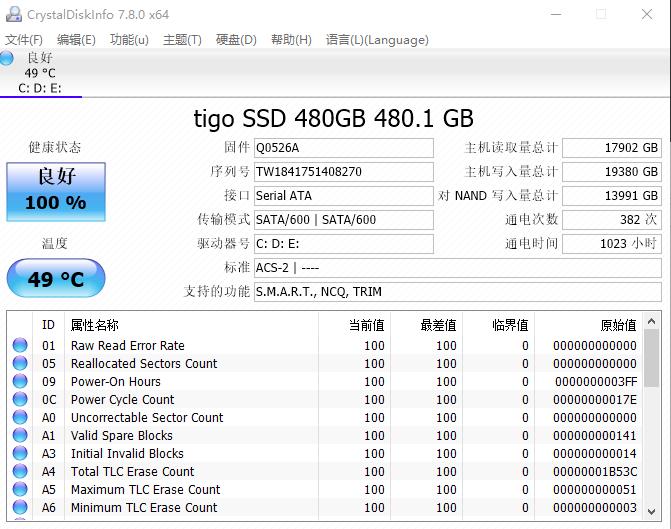Select the Raw Read Error Rate row text
The image size is (671, 529).
click(128, 345)
